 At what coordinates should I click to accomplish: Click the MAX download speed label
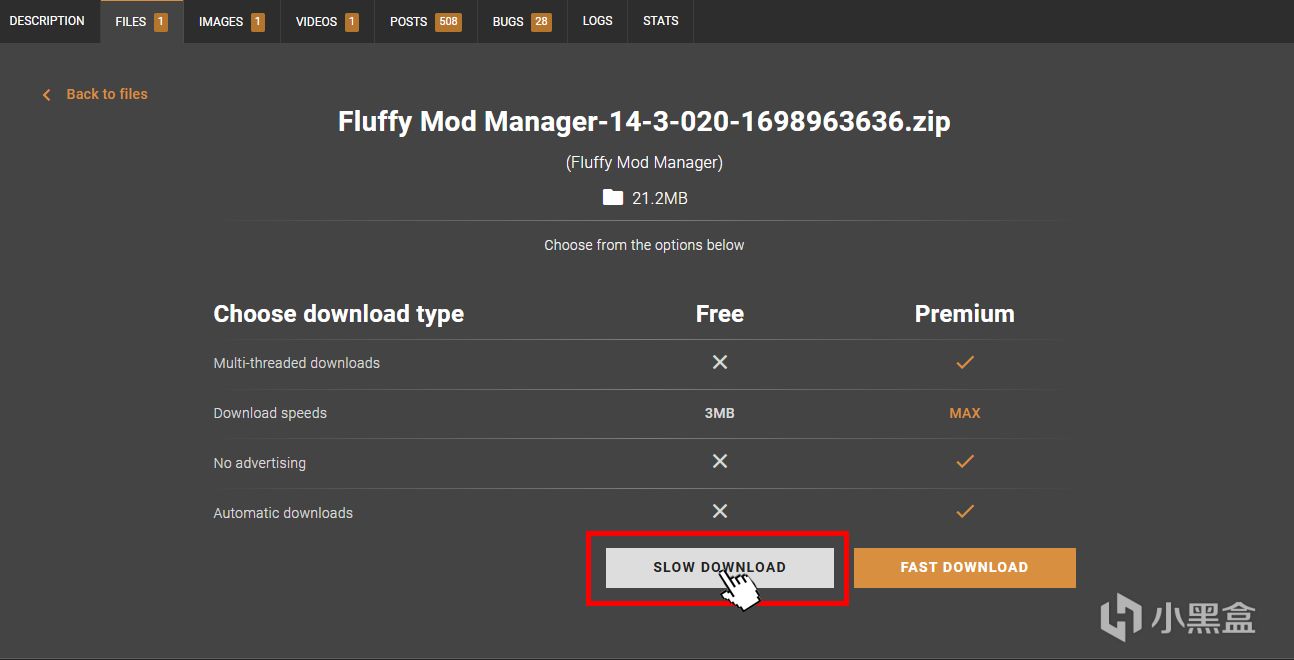pyautogui.click(x=965, y=413)
